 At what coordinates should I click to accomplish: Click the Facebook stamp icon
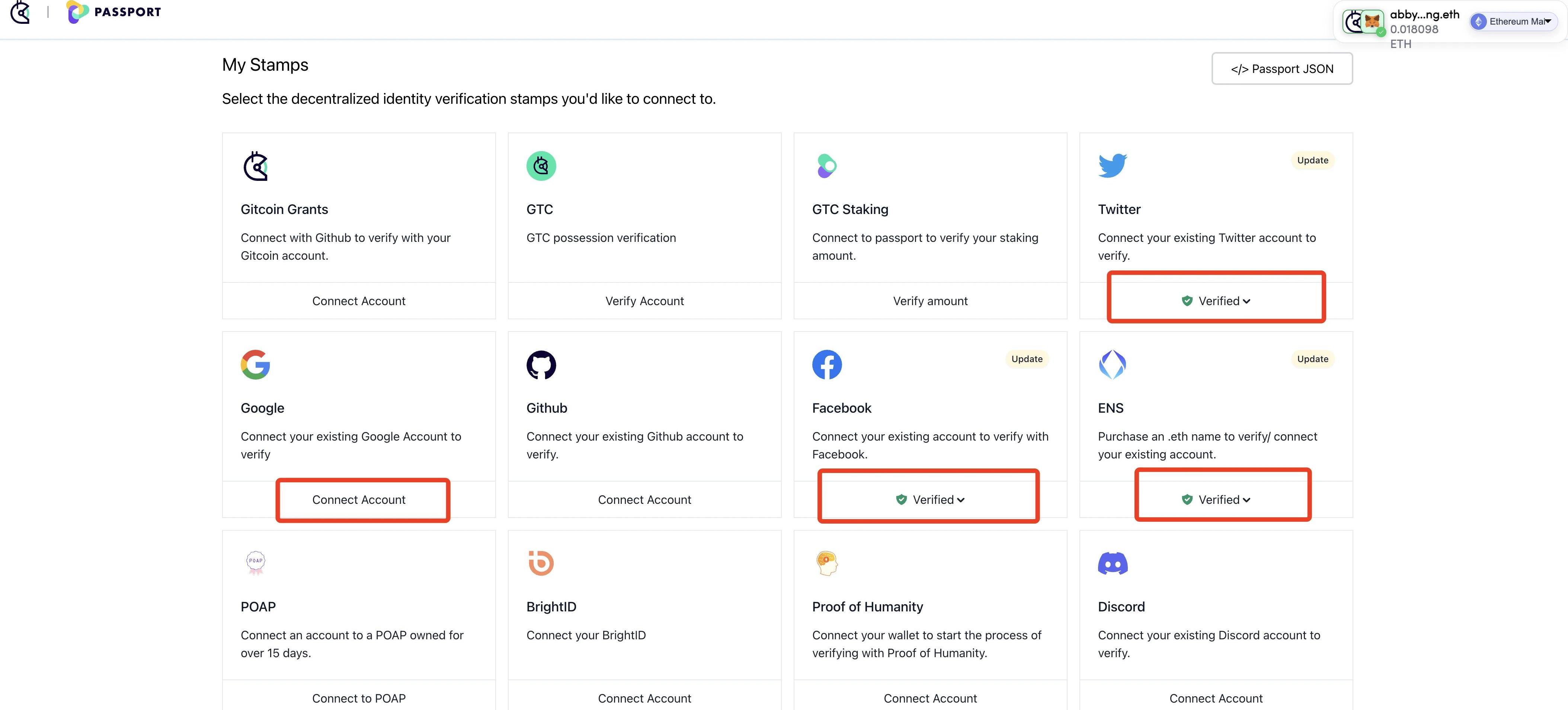(x=827, y=365)
